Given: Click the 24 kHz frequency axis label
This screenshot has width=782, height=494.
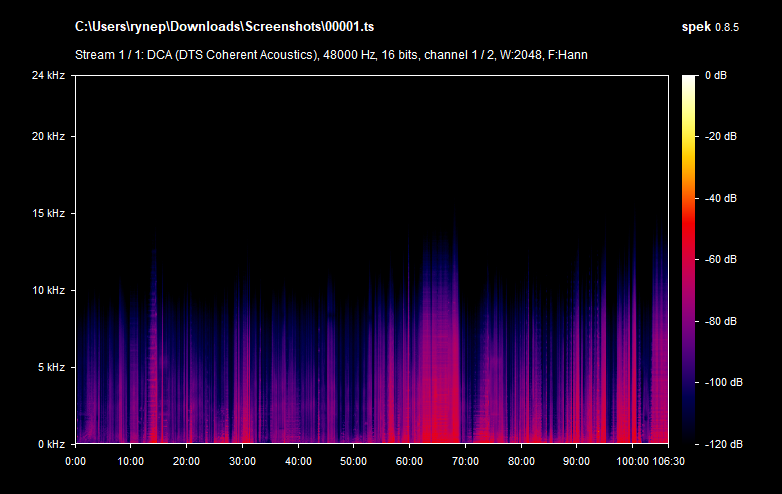Looking at the screenshot, I should pyautogui.click(x=47, y=75).
